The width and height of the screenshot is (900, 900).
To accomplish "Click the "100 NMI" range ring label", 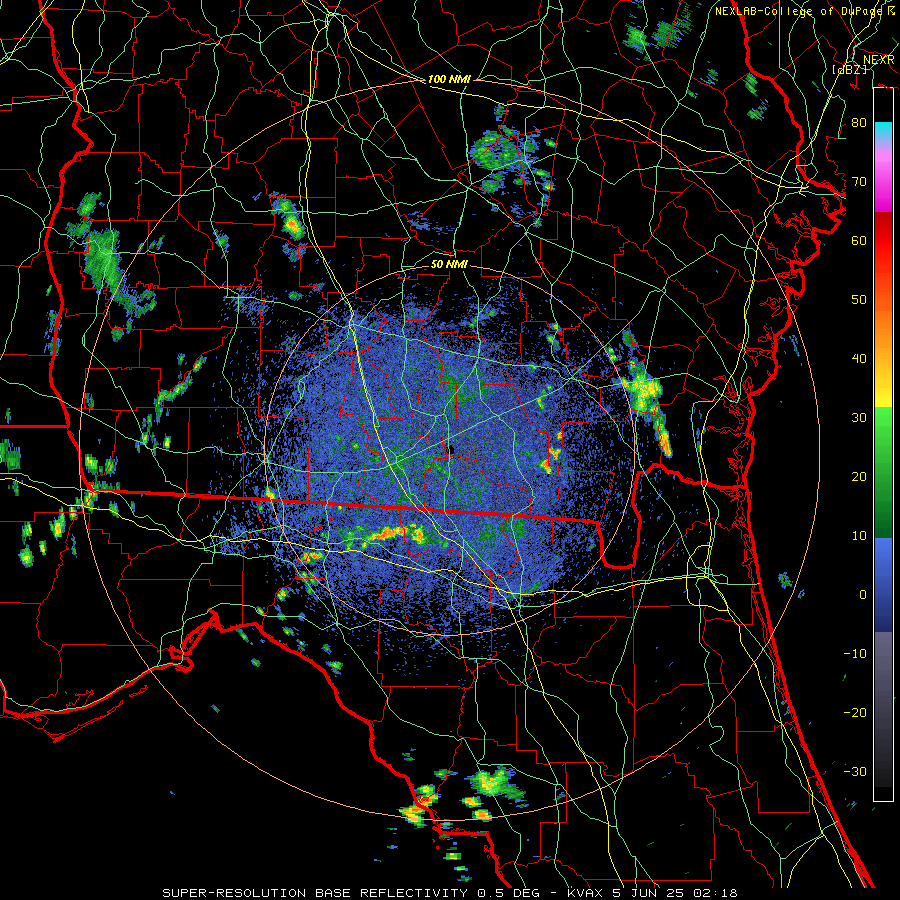I will coord(449,79).
